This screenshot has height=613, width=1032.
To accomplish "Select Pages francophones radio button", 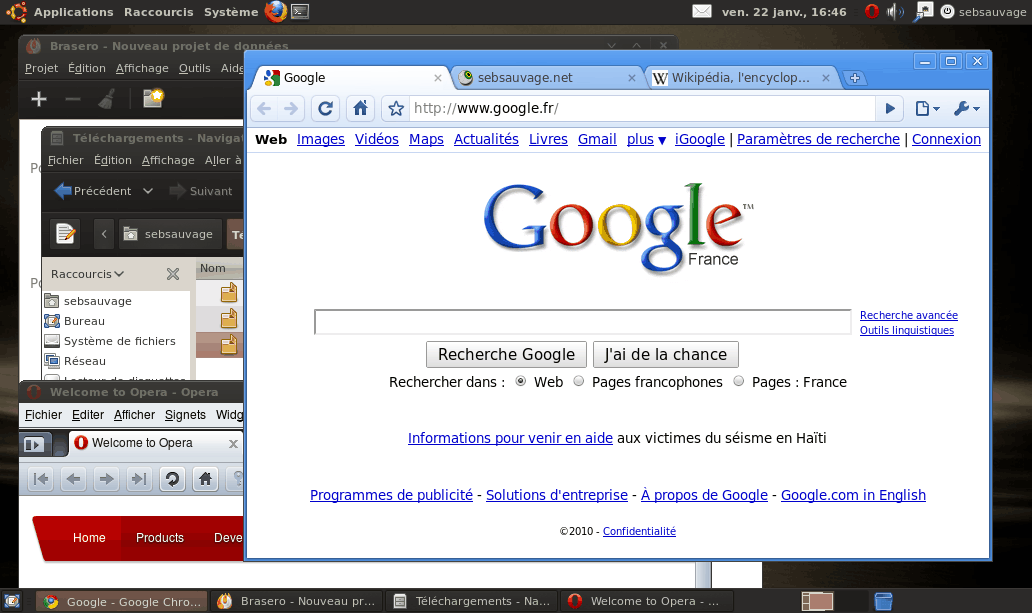I will (x=579, y=381).
